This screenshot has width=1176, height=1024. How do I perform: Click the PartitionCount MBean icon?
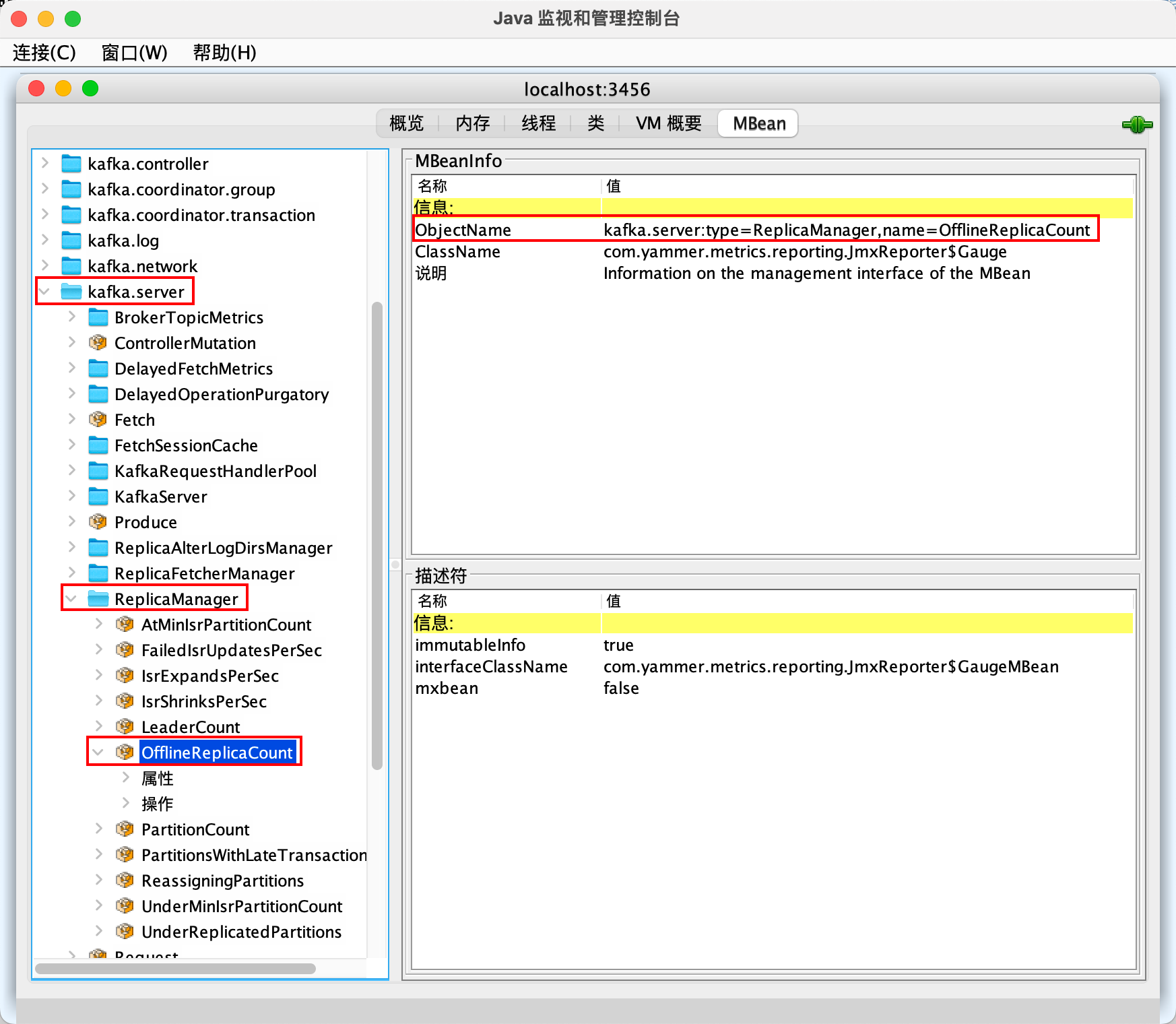coord(125,829)
